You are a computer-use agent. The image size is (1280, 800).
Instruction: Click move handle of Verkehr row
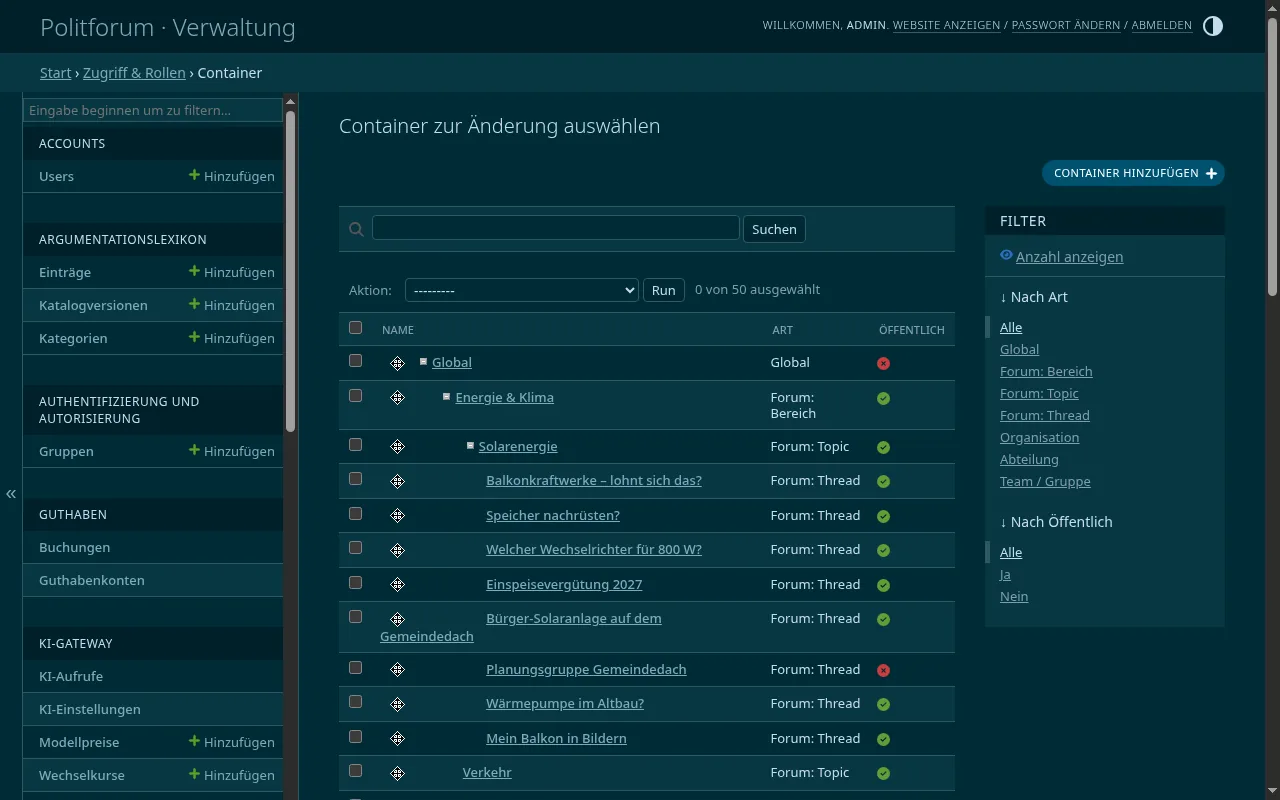point(397,773)
